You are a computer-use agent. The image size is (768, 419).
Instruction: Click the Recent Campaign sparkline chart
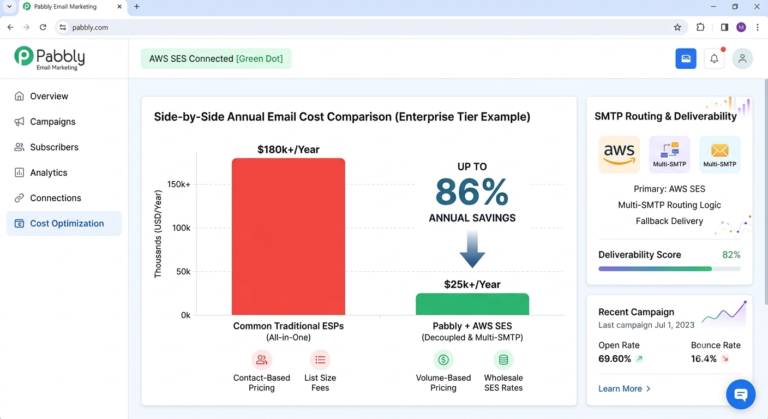[x=724, y=314]
